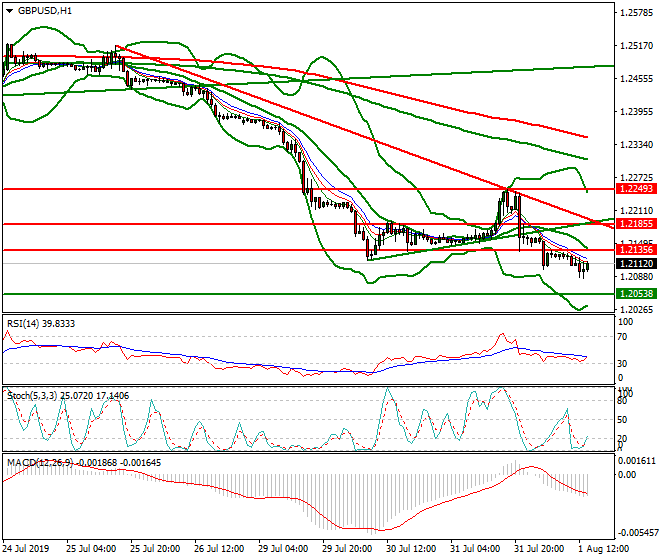Screen dimensions: 660x560
Task: Click the MACD scale value -0.005457
Action: point(636,533)
